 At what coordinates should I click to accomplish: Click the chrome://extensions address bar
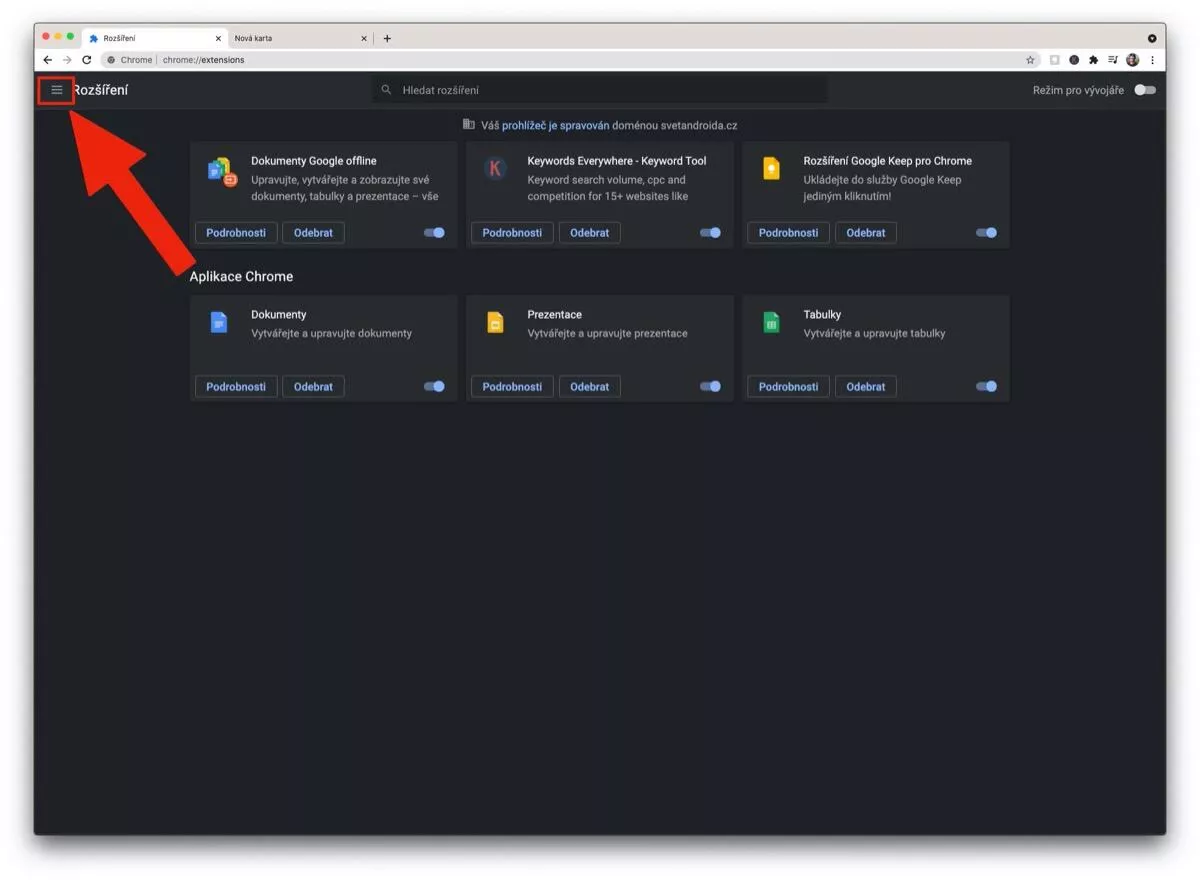coord(570,60)
